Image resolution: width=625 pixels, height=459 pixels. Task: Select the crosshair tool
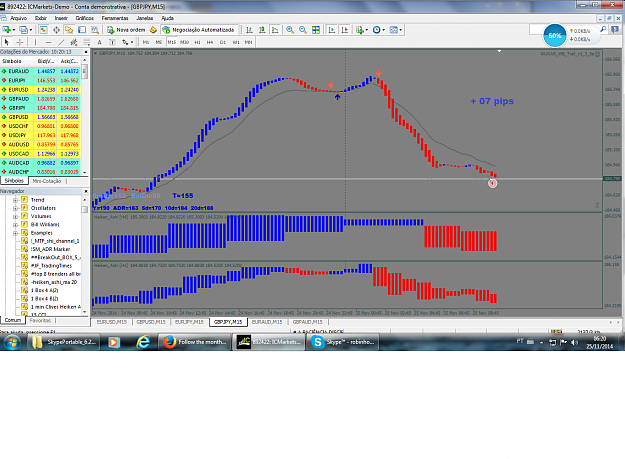click(x=20, y=42)
